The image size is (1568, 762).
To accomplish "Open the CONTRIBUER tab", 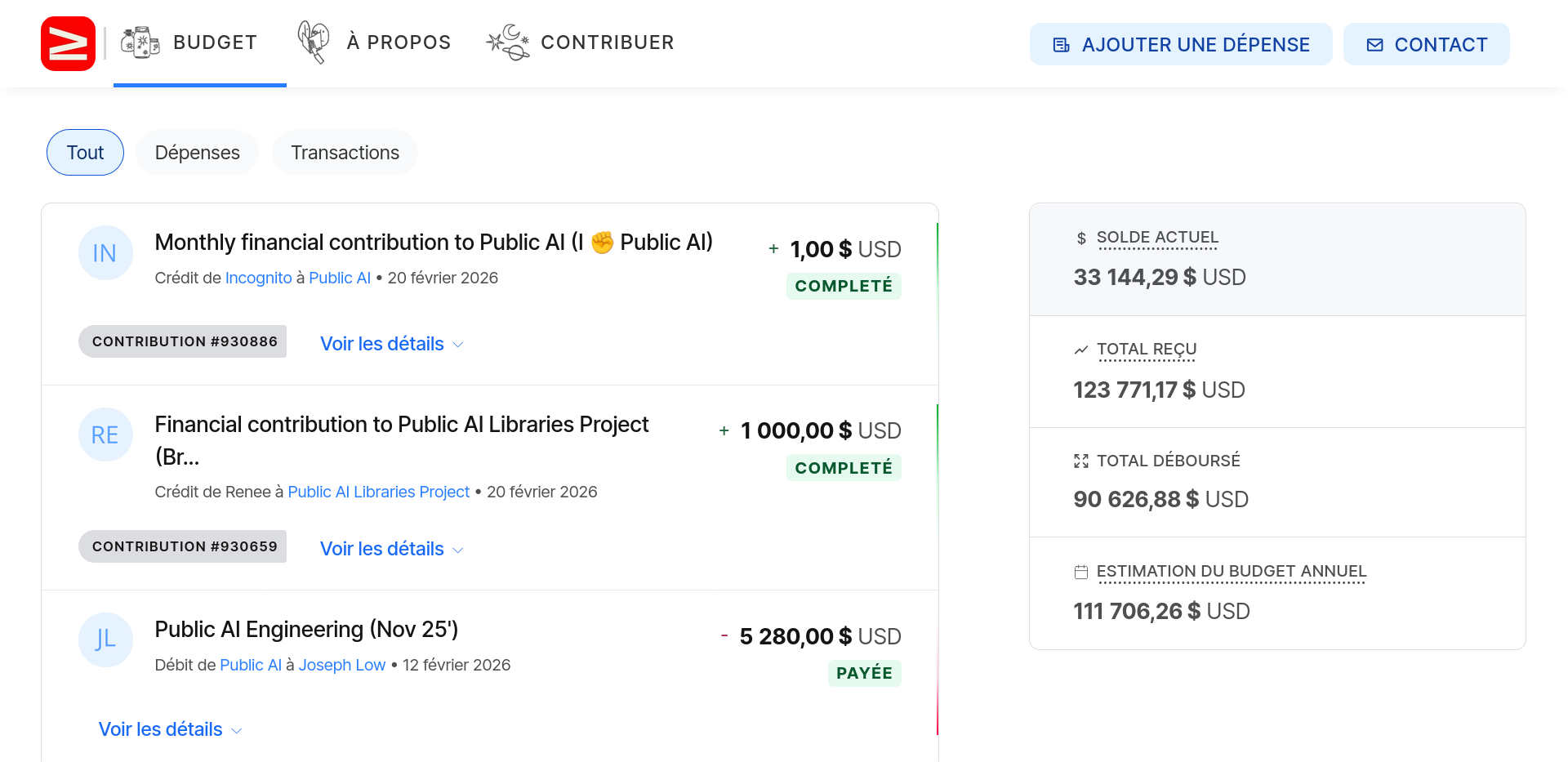I will [607, 42].
